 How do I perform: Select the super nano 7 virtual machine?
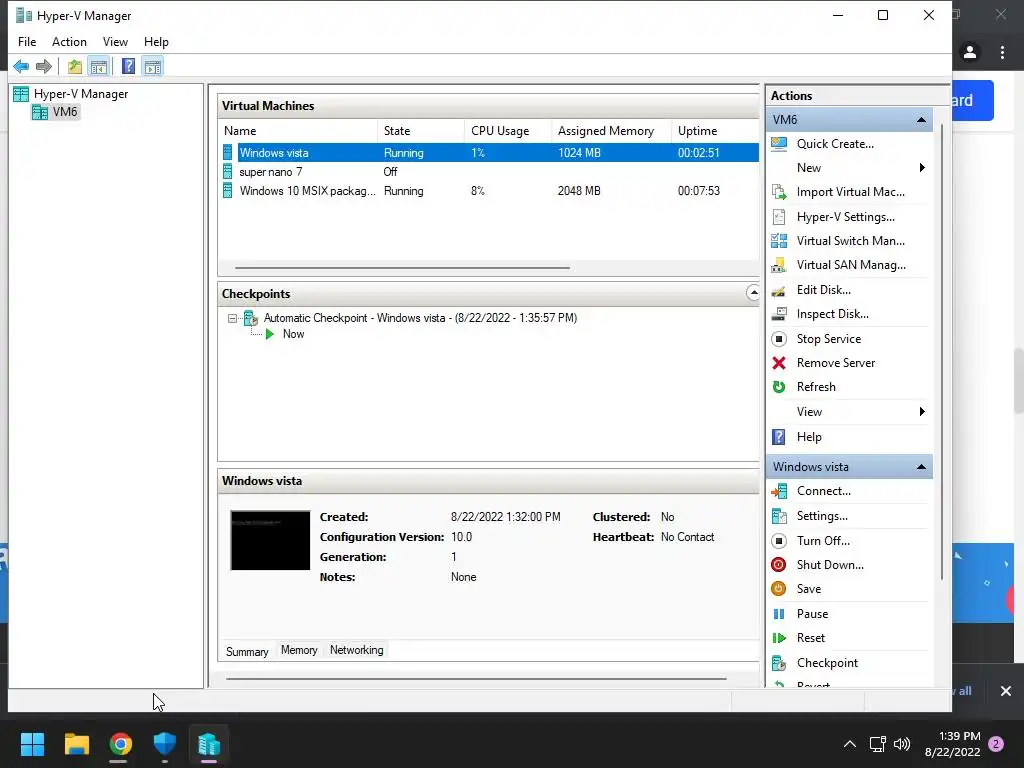[x=489, y=172]
